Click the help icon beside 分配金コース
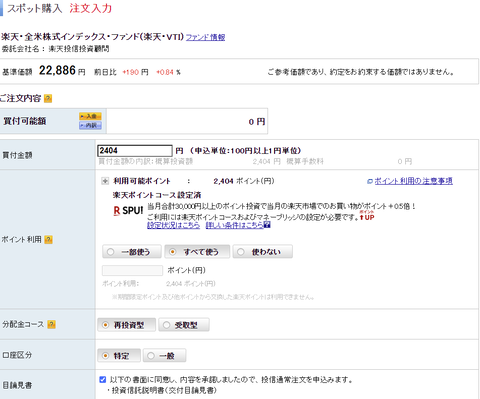The height and width of the screenshot is (399, 480). [51, 324]
